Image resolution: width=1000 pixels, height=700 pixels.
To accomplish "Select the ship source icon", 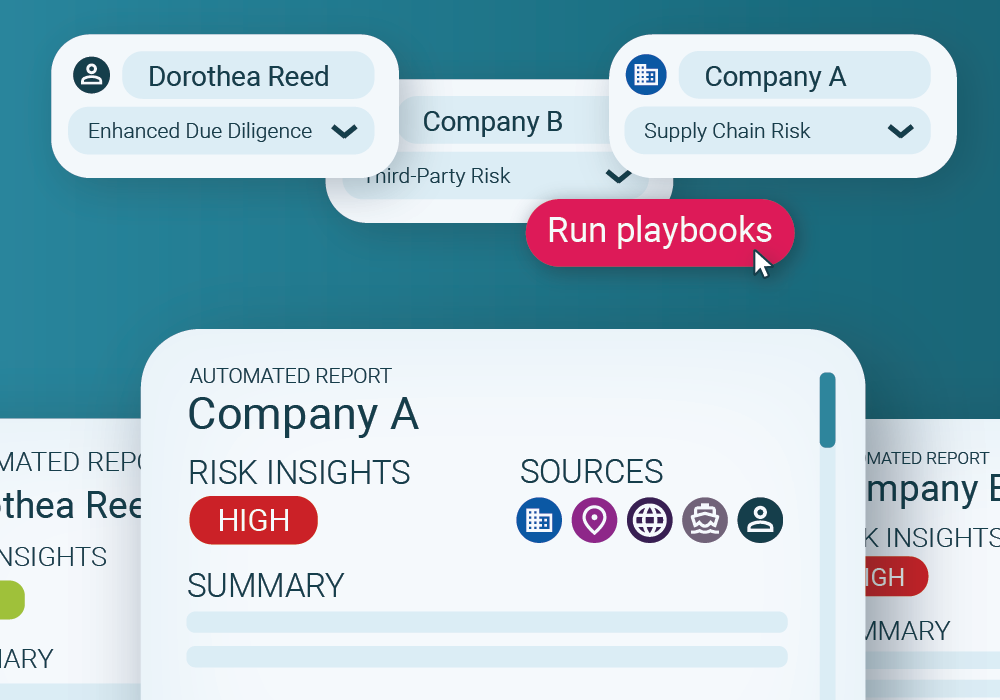I will tap(705, 520).
